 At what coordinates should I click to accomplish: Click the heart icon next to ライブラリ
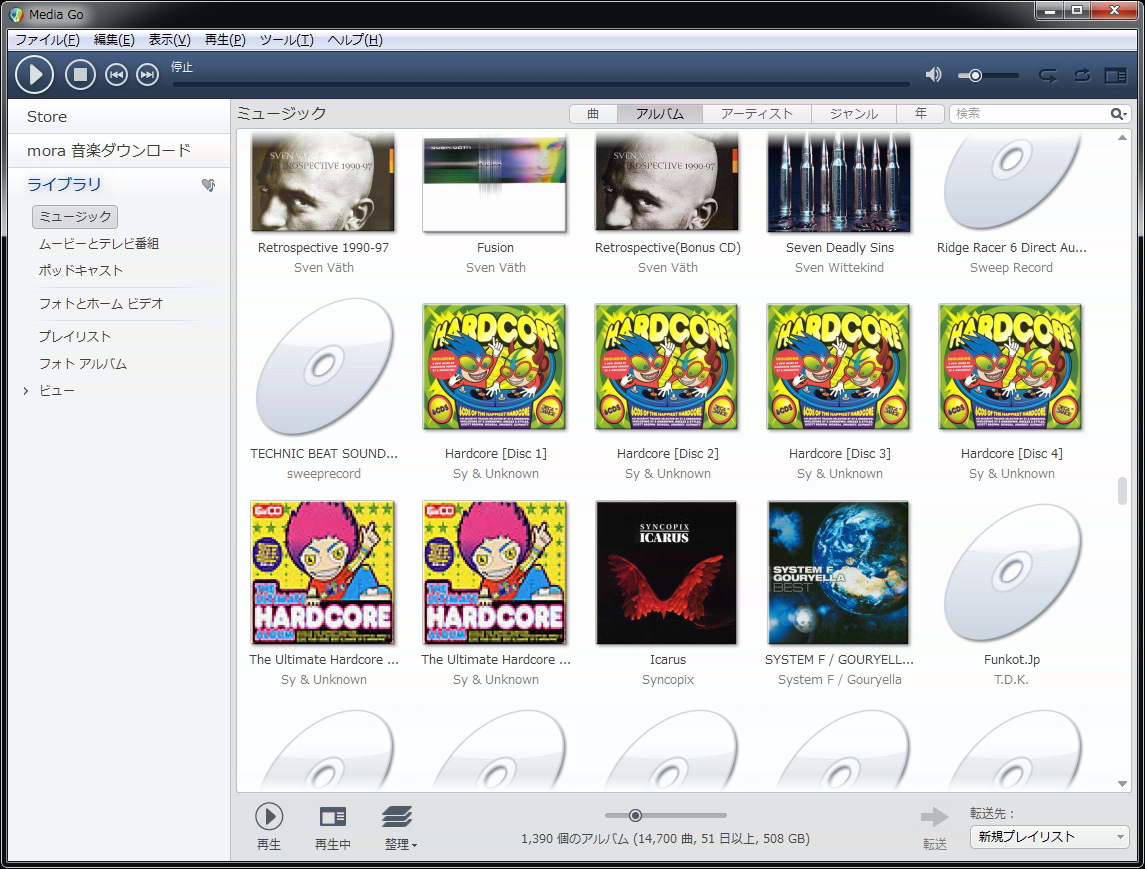click(208, 185)
